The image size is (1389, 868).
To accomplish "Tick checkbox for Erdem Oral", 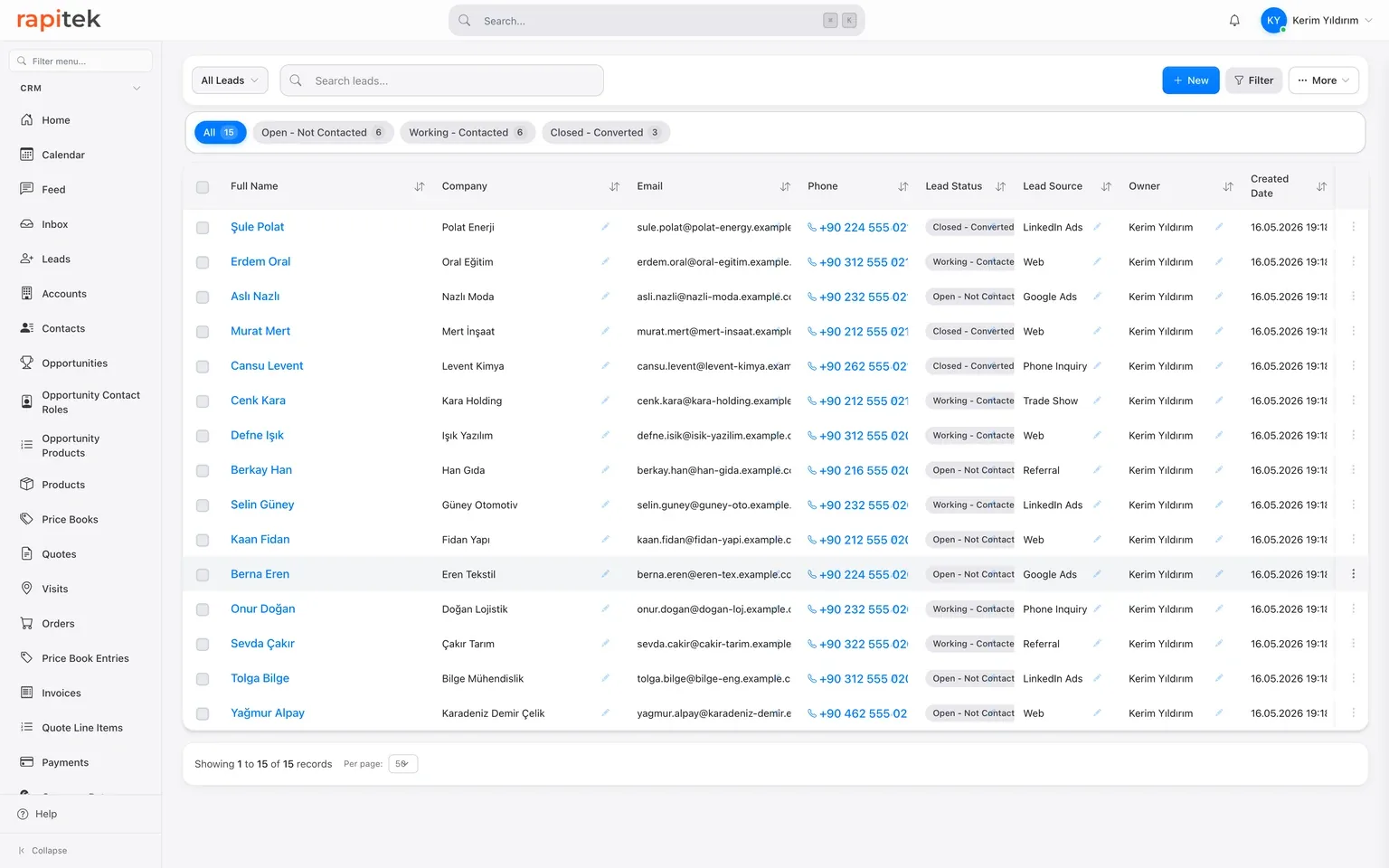I will pos(203,262).
